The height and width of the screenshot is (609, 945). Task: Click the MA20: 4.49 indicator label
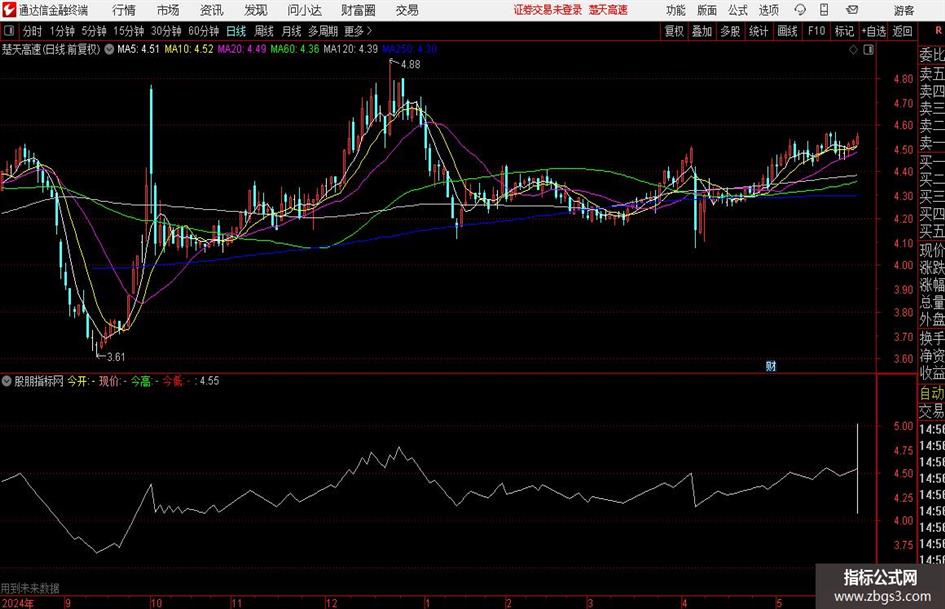(241, 49)
